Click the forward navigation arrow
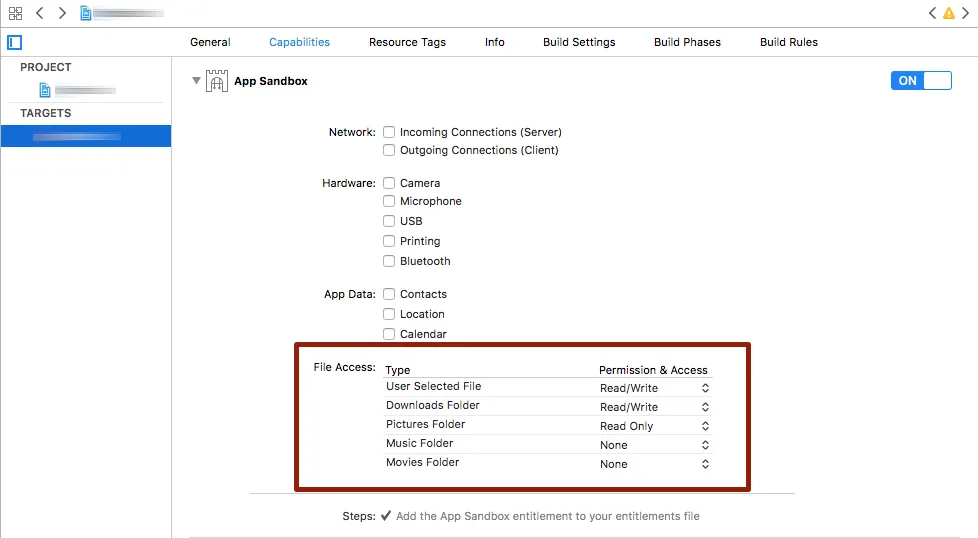 (x=62, y=13)
